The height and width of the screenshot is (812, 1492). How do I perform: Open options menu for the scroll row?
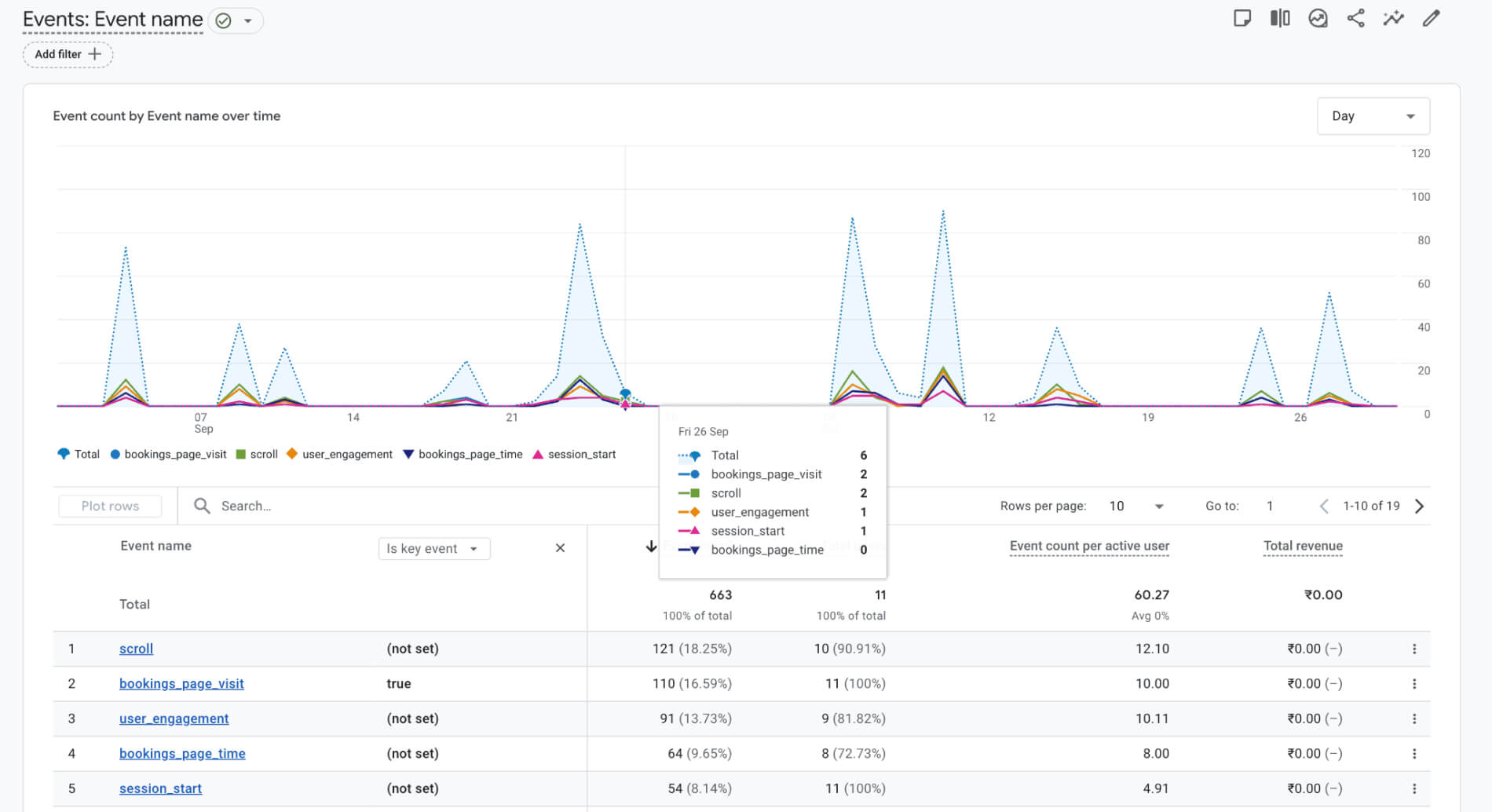[1415, 649]
